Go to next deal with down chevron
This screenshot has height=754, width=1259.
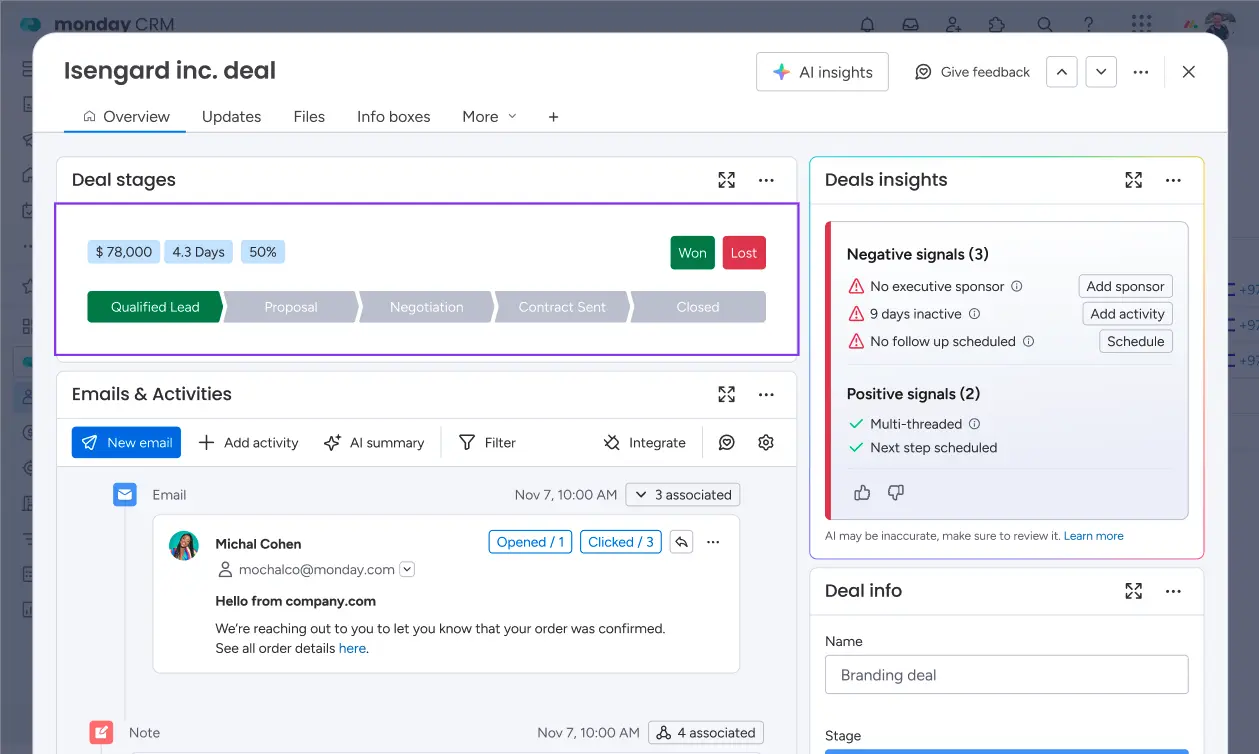tap(1101, 72)
